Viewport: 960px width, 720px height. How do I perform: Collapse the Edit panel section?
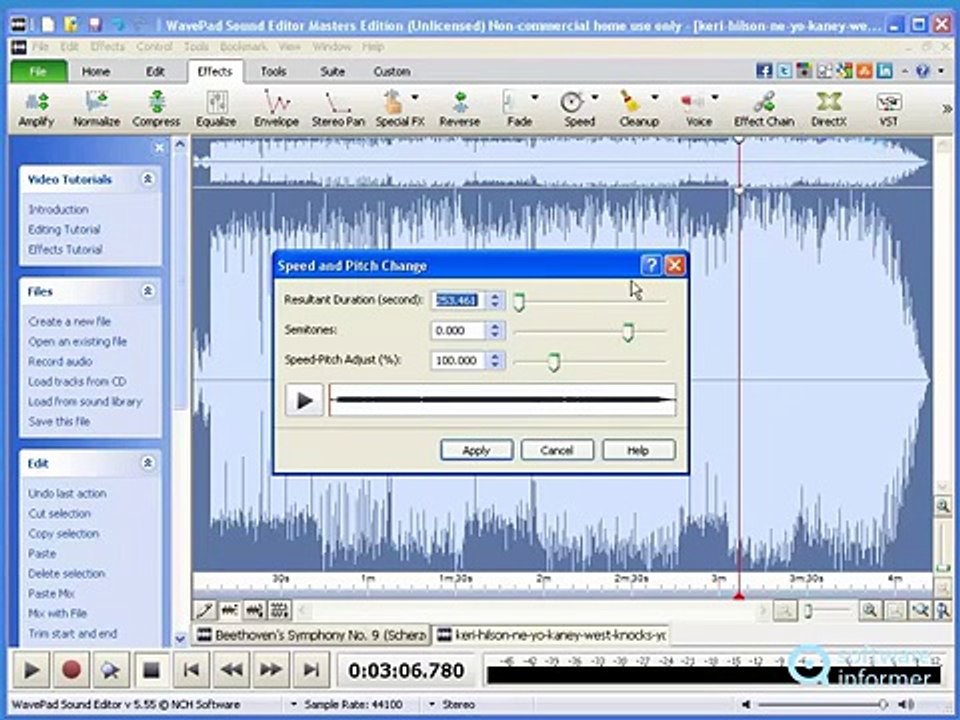coord(148,463)
